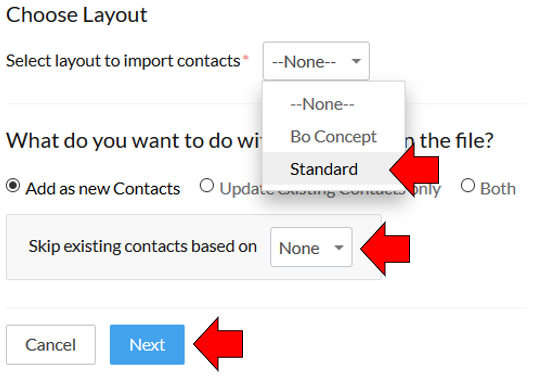Select the Add as new Contacts radio

click(13, 186)
